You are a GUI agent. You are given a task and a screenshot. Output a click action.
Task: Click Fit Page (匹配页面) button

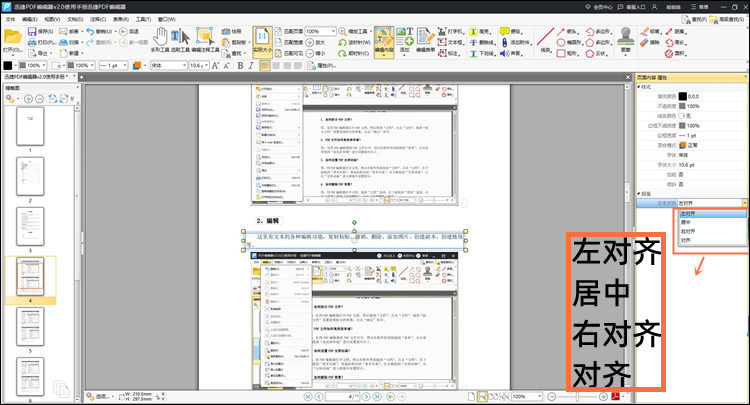[289, 32]
